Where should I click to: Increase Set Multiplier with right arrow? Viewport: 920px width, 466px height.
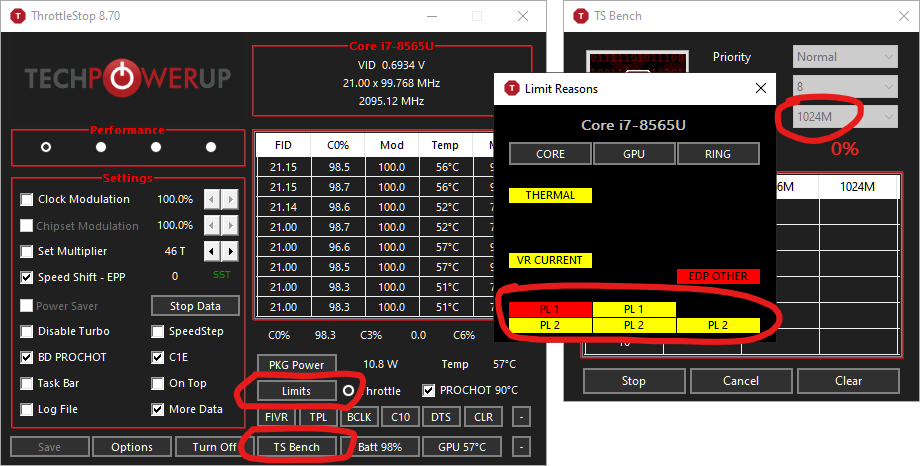(231, 252)
